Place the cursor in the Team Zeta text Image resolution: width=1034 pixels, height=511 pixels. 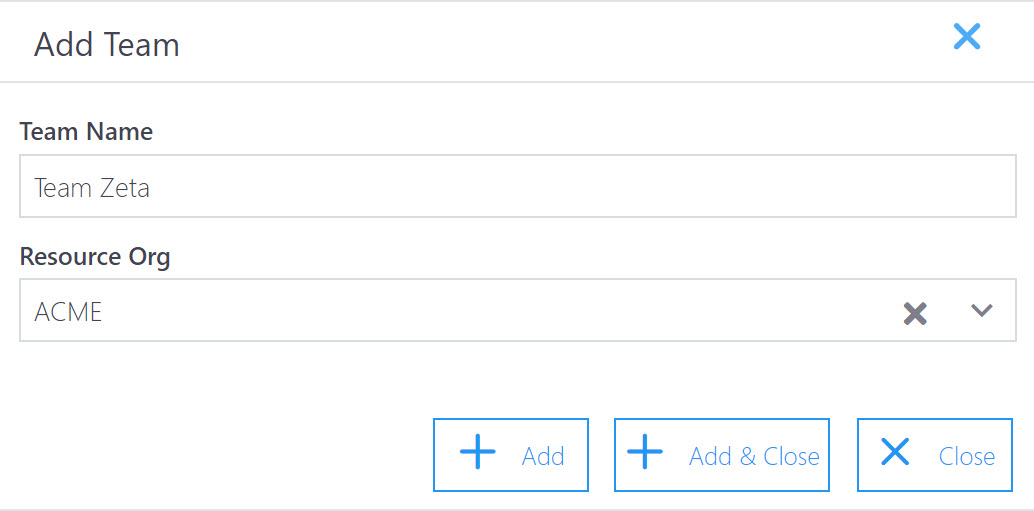point(92,188)
